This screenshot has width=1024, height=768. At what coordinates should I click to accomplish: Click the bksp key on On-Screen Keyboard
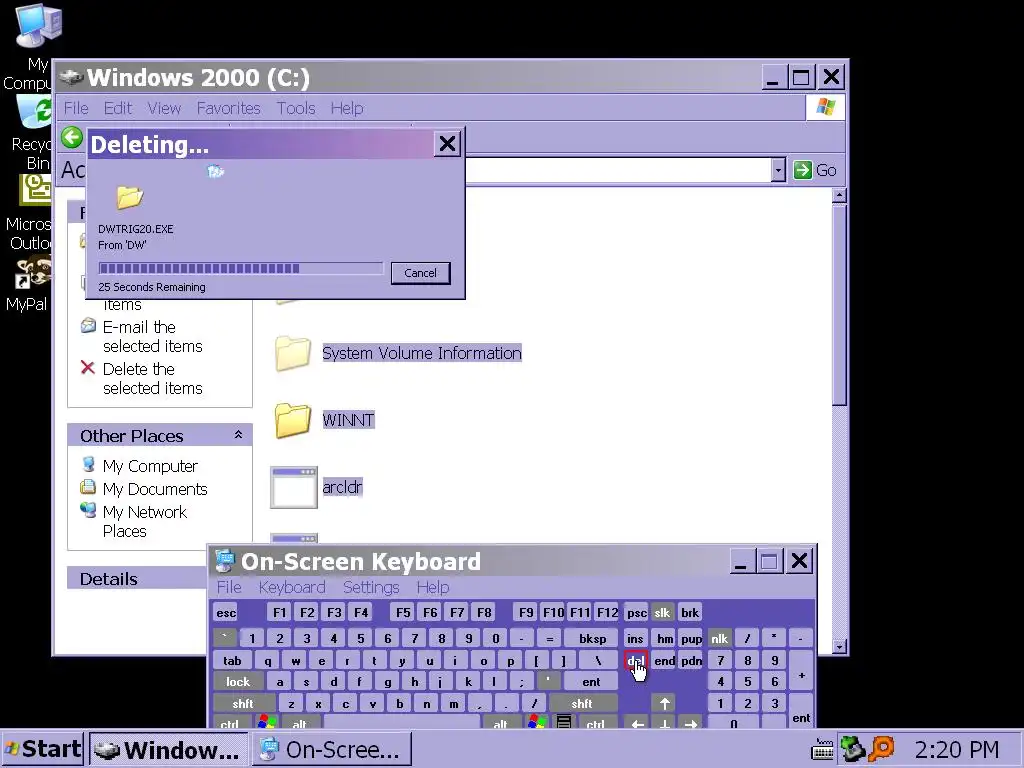(x=593, y=639)
